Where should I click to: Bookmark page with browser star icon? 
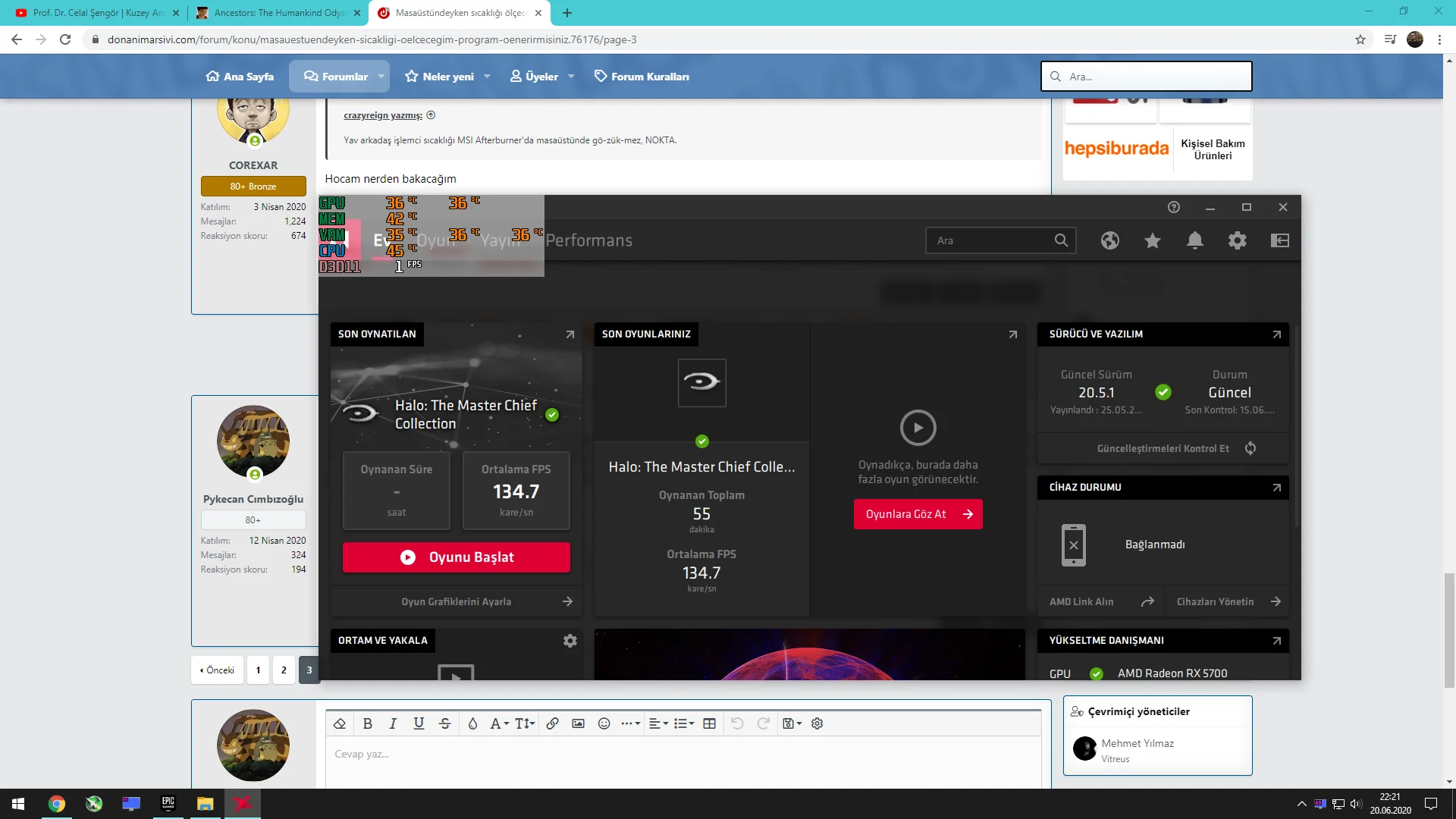(1360, 39)
